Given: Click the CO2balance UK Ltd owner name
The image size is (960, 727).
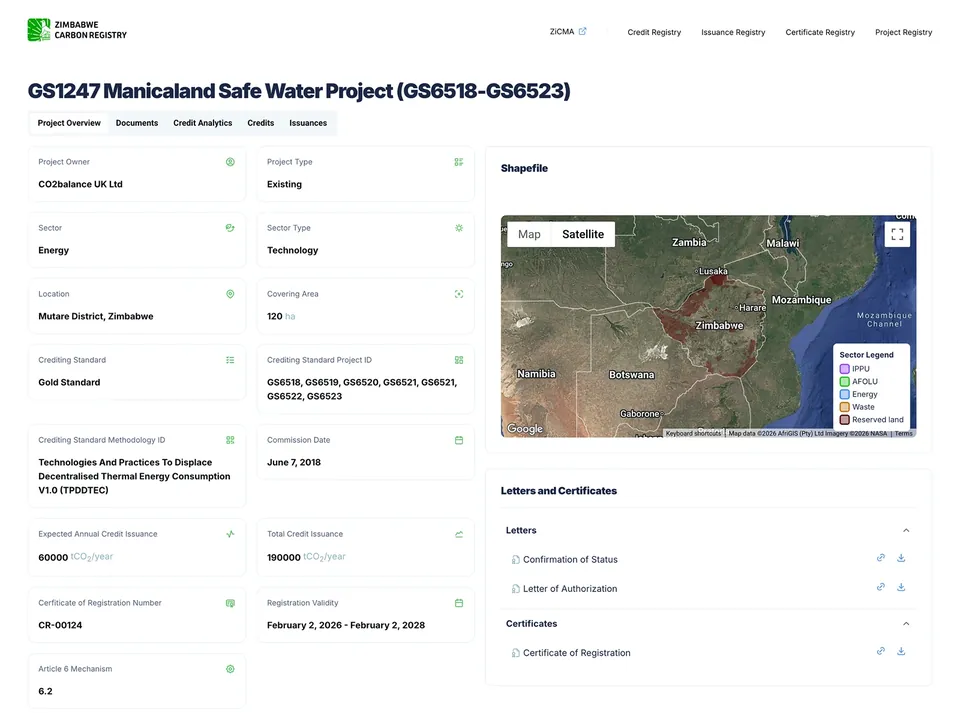Looking at the screenshot, I should (80, 184).
